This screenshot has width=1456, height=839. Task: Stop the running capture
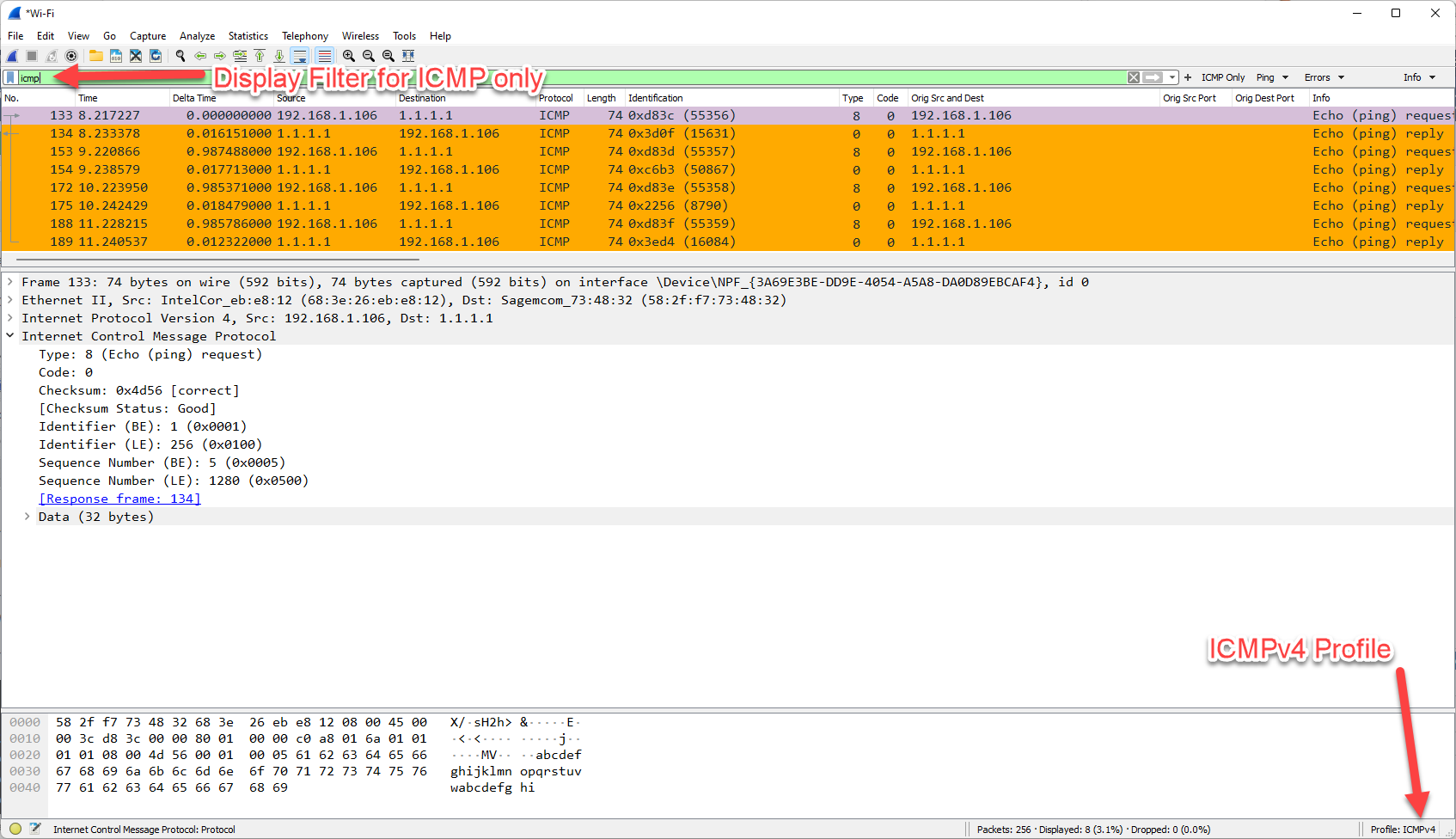click(31, 55)
